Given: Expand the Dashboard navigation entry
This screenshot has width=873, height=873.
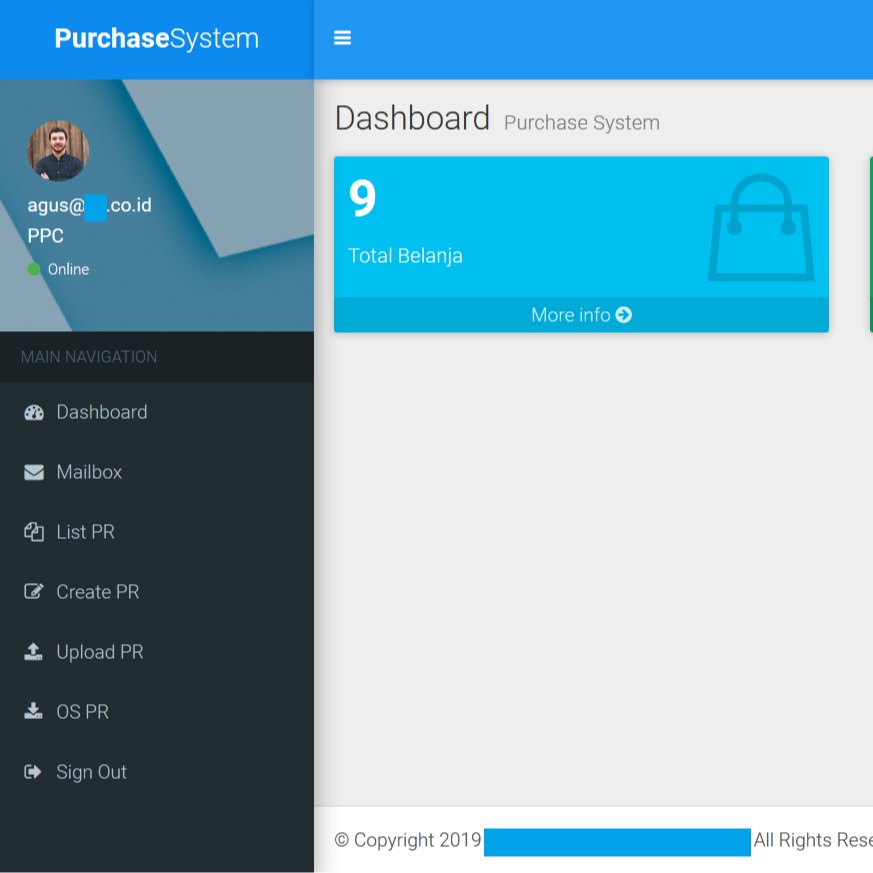Looking at the screenshot, I should [x=101, y=412].
